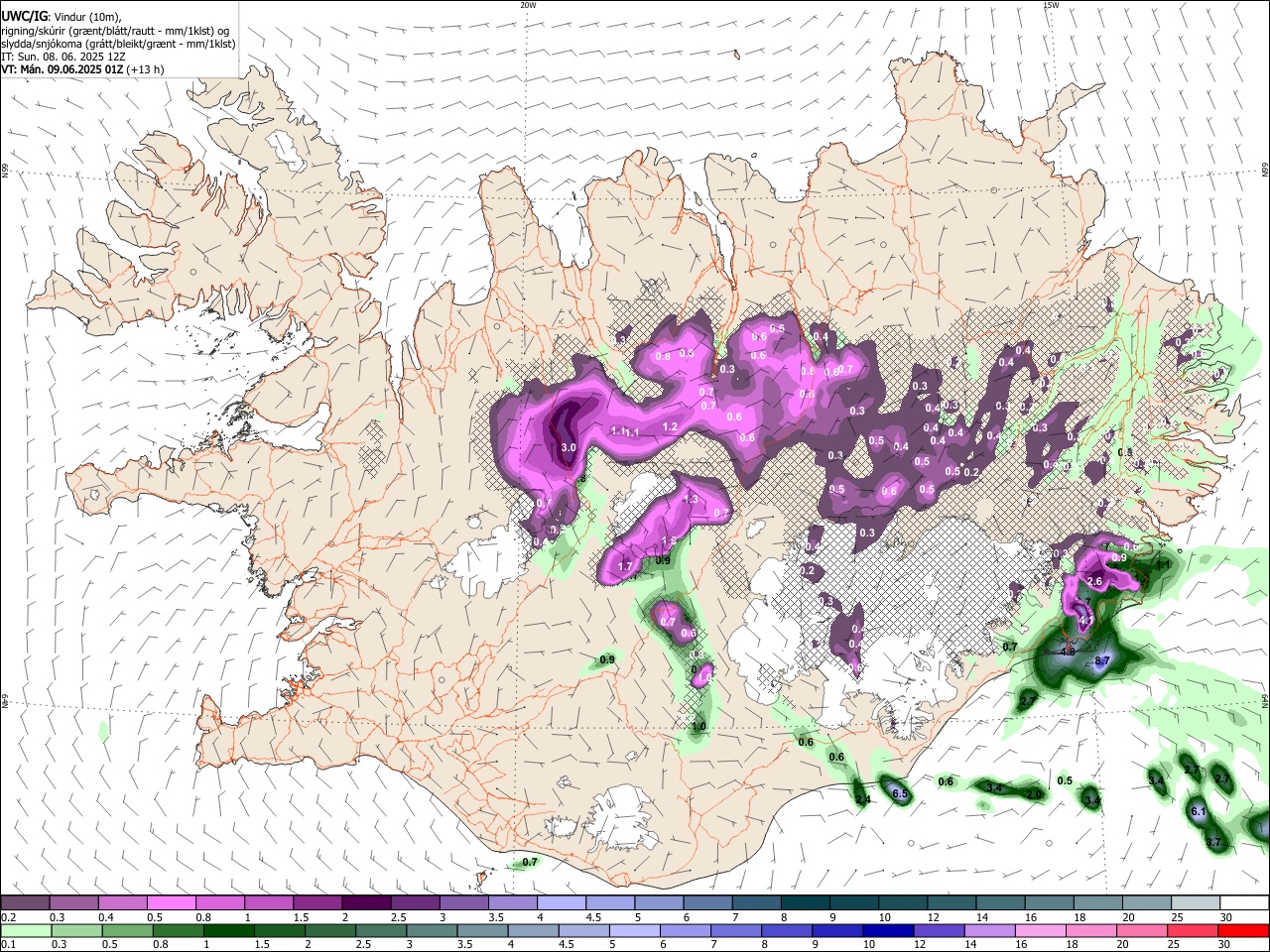Click the '0.2' label under the snow legend
The width and height of the screenshot is (1270, 952).
click(8, 917)
